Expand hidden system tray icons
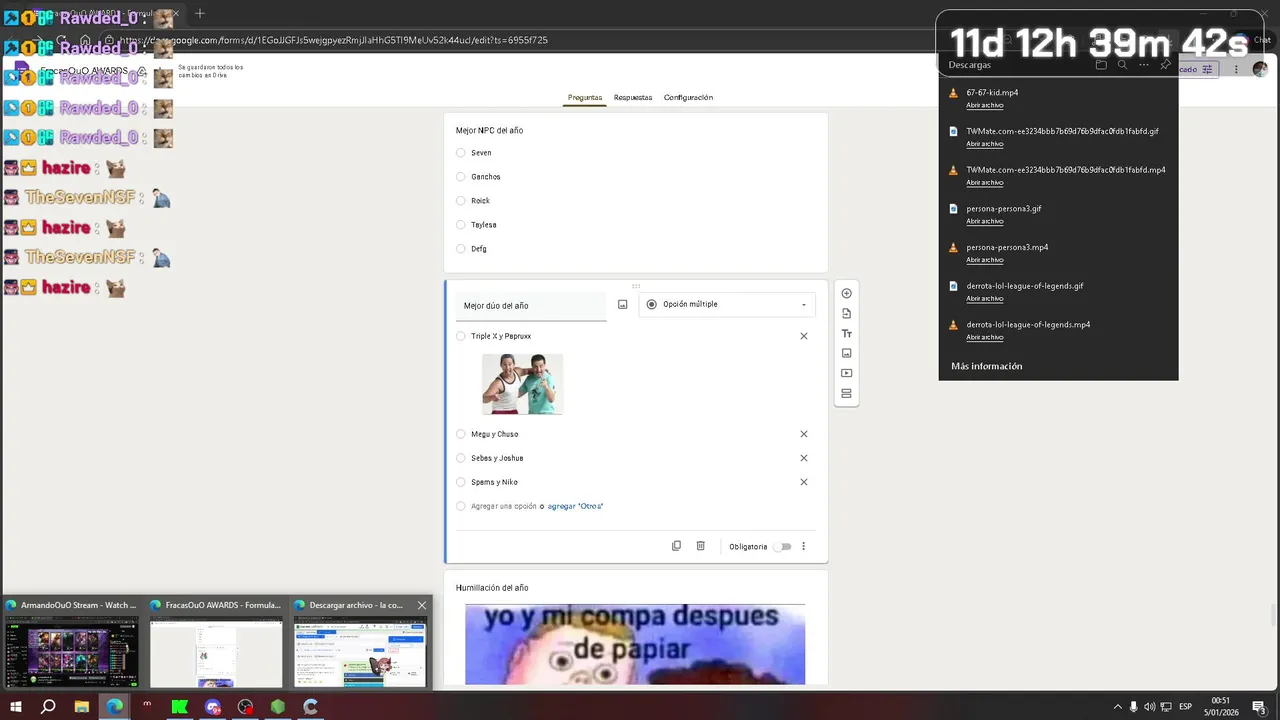This screenshot has width=1280, height=720. click(x=1117, y=707)
